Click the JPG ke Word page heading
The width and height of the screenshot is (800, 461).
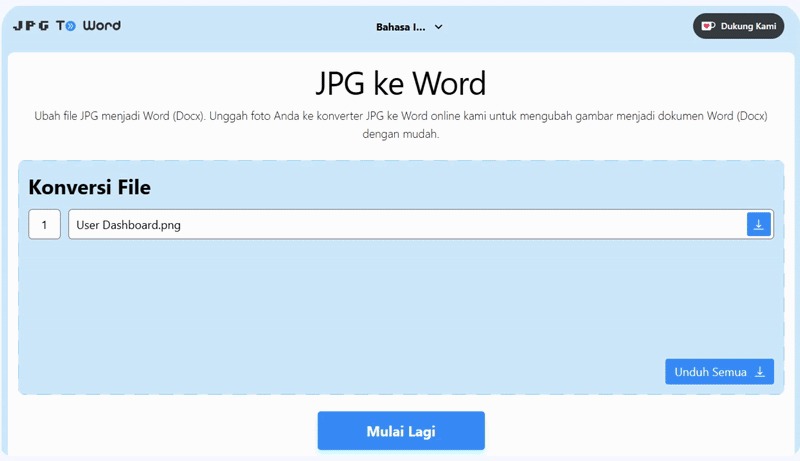401,84
